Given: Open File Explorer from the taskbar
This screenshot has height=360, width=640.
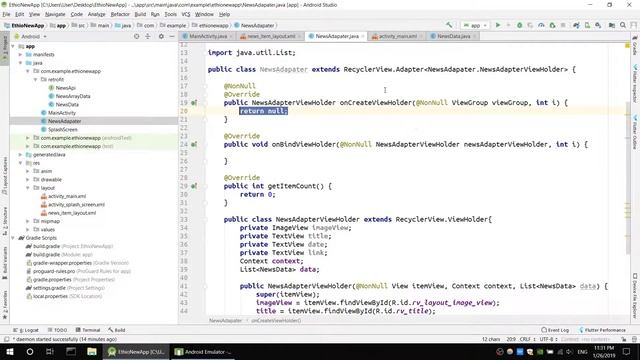Looking at the screenshot, I should (92, 351).
